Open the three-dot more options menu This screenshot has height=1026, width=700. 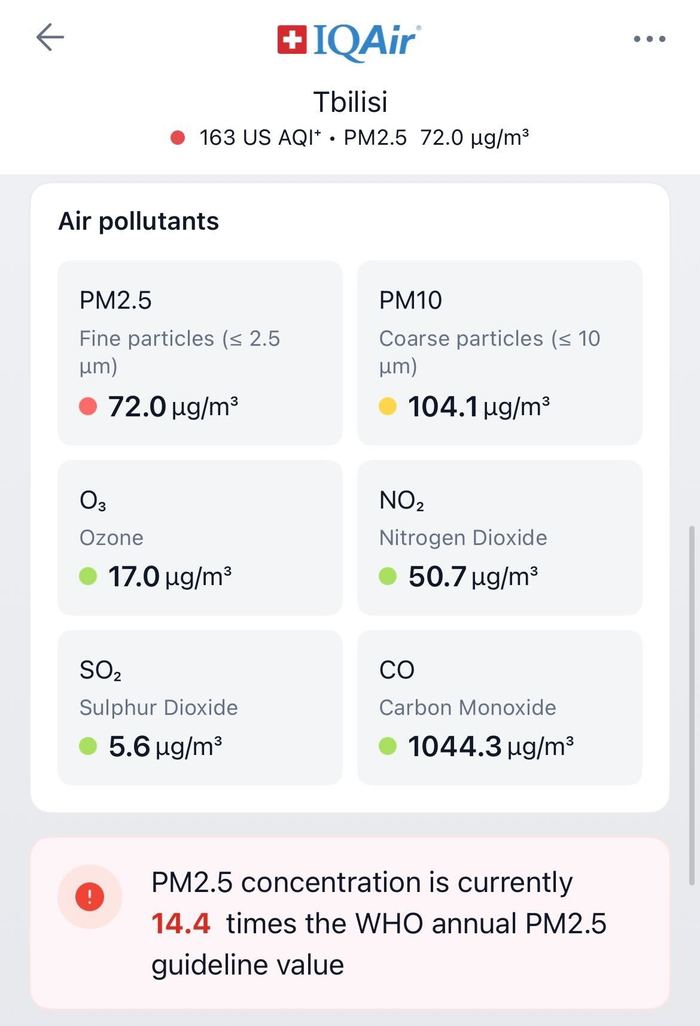pos(649,39)
